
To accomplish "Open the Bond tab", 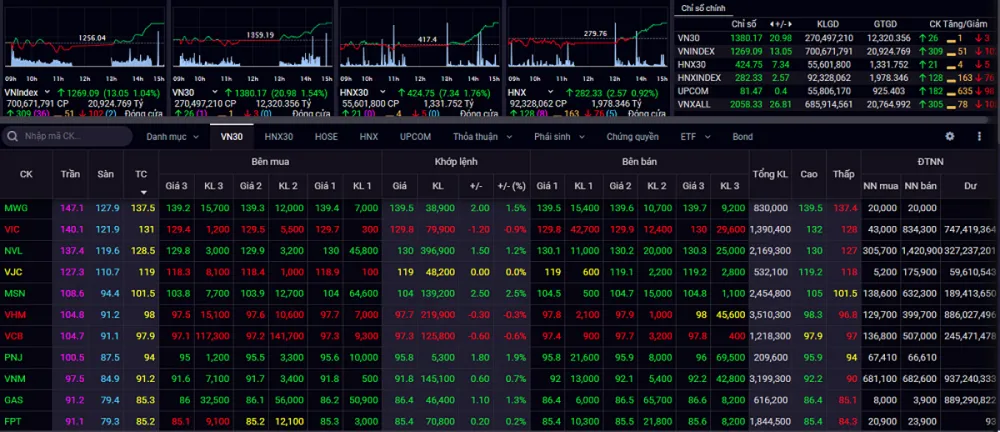I will (x=742, y=136).
